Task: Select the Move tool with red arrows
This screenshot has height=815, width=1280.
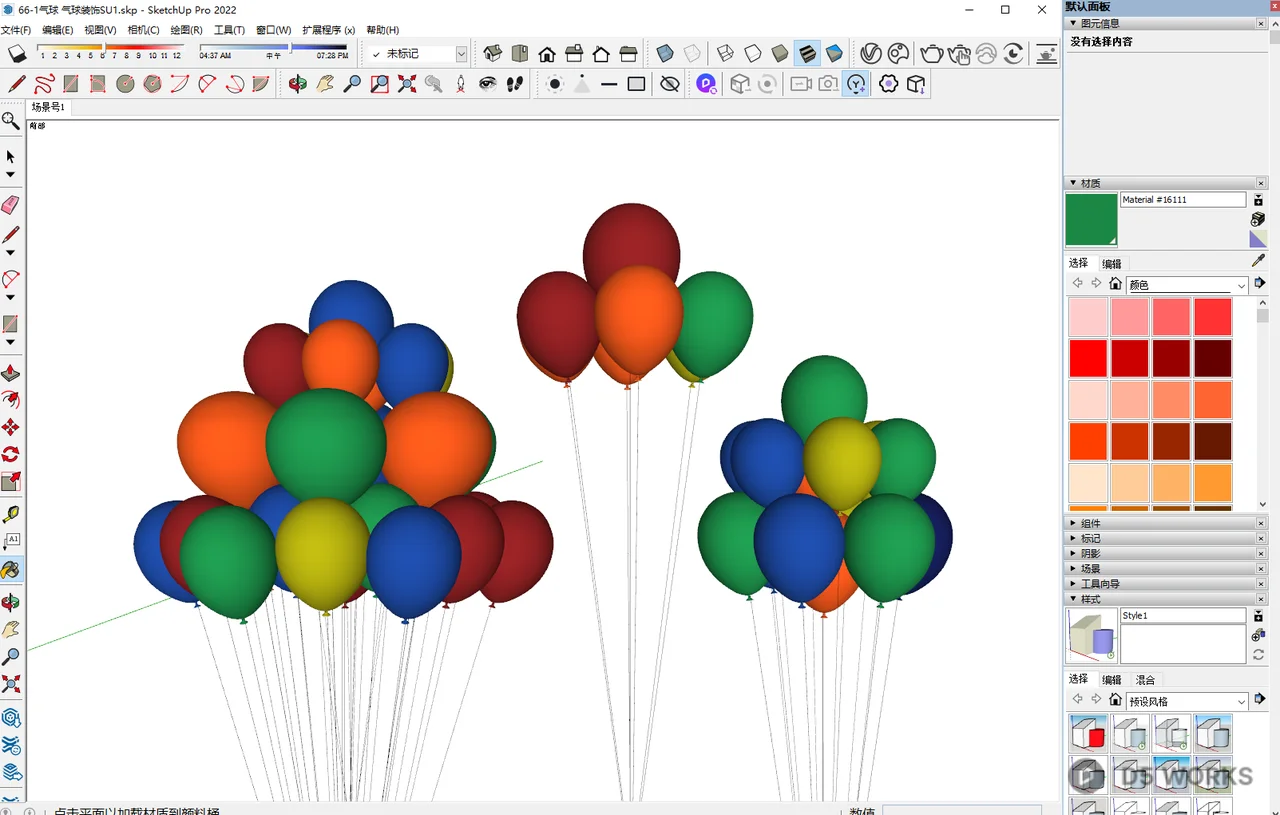Action: pos(11,427)
